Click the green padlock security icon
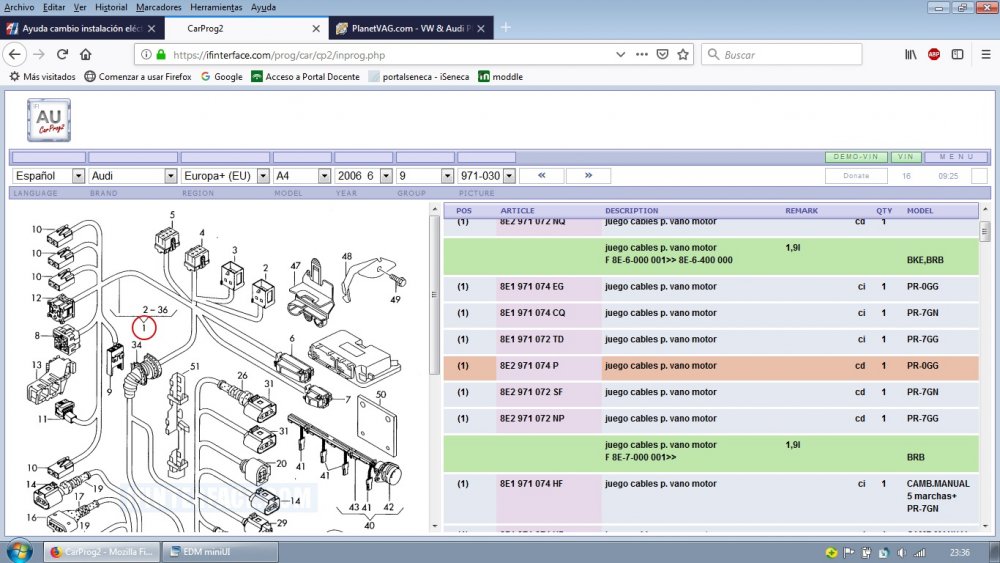 (x=161, y=55)
